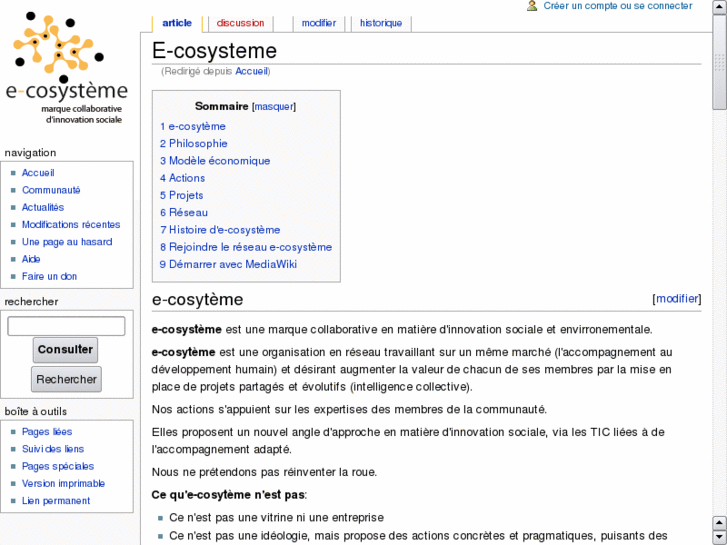View the historique tab
This screenshot has width=727, height=545.
pyautogui.click(x=381, y=23)
